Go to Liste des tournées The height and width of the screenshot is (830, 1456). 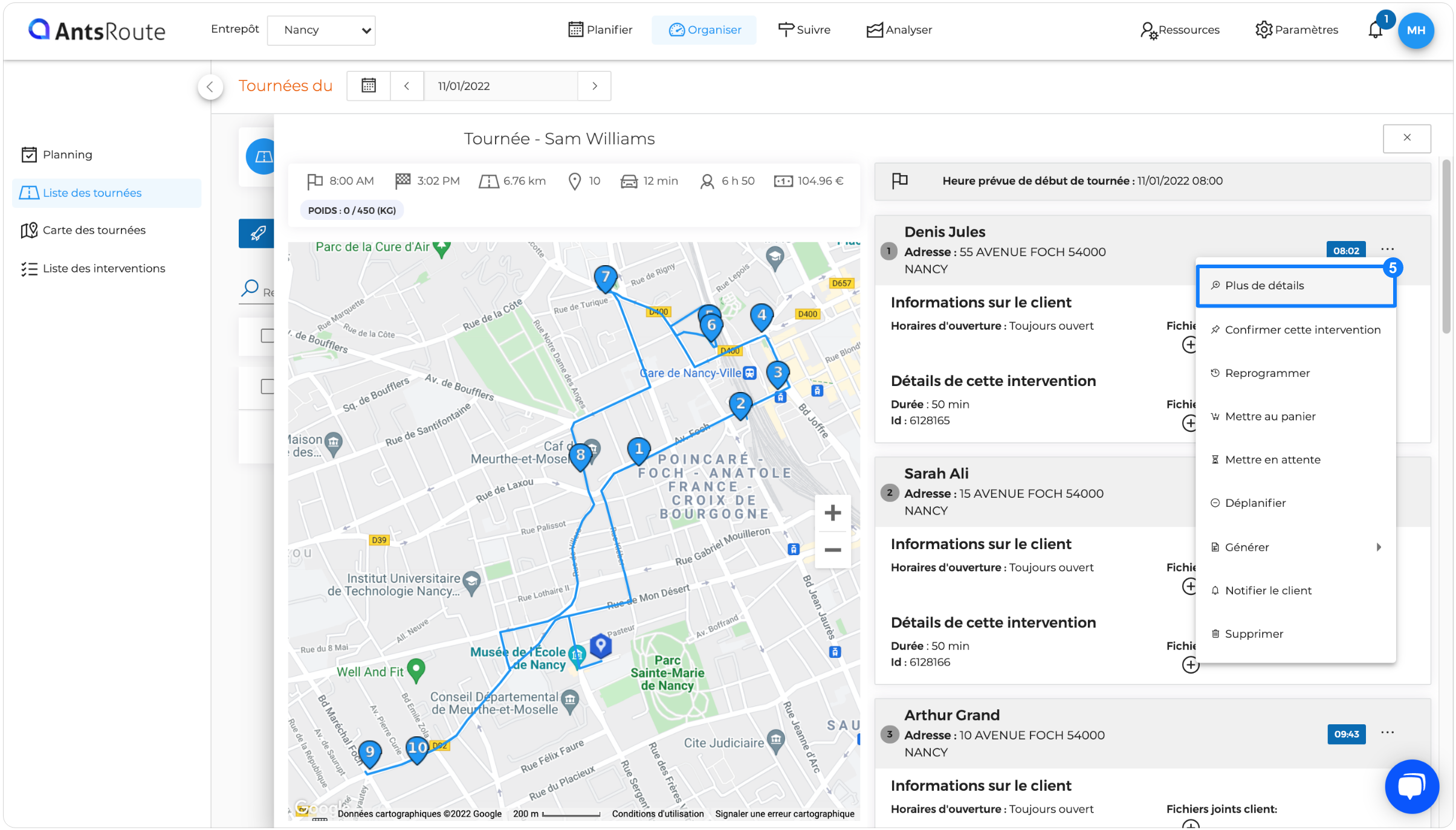point(106,193)
